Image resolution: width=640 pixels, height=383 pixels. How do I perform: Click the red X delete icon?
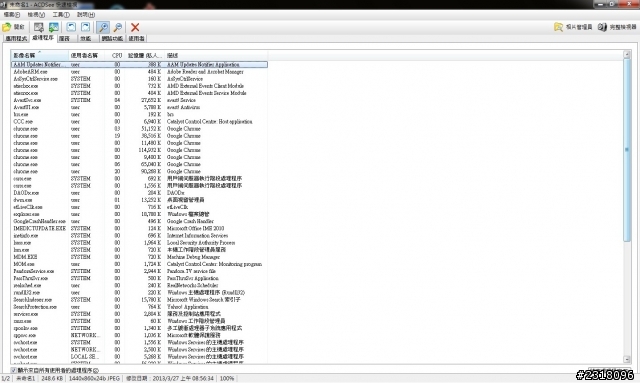click(x=135, y=27)
